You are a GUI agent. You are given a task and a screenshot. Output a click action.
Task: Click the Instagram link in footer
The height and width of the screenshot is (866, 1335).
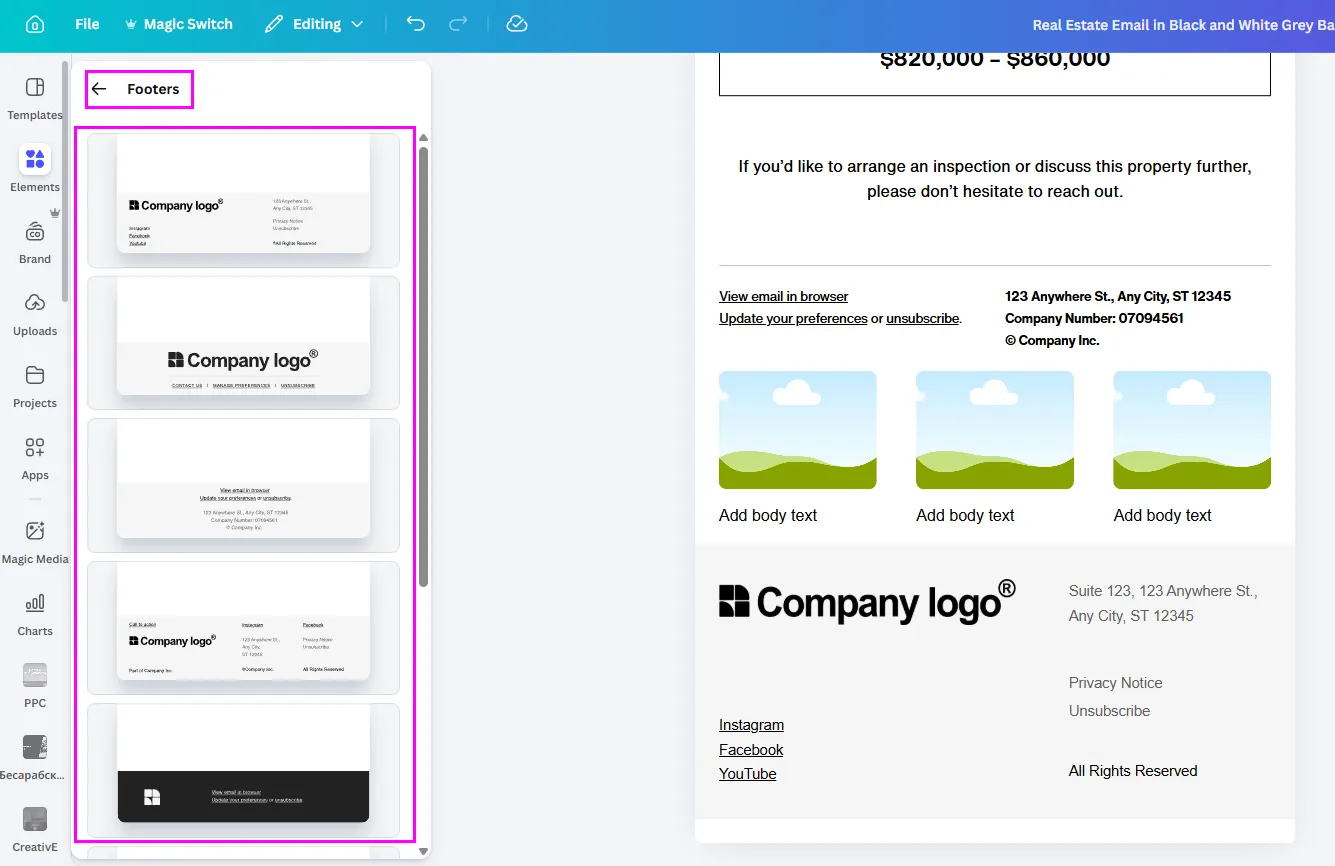pyautogui.click(x=751, y=725)
